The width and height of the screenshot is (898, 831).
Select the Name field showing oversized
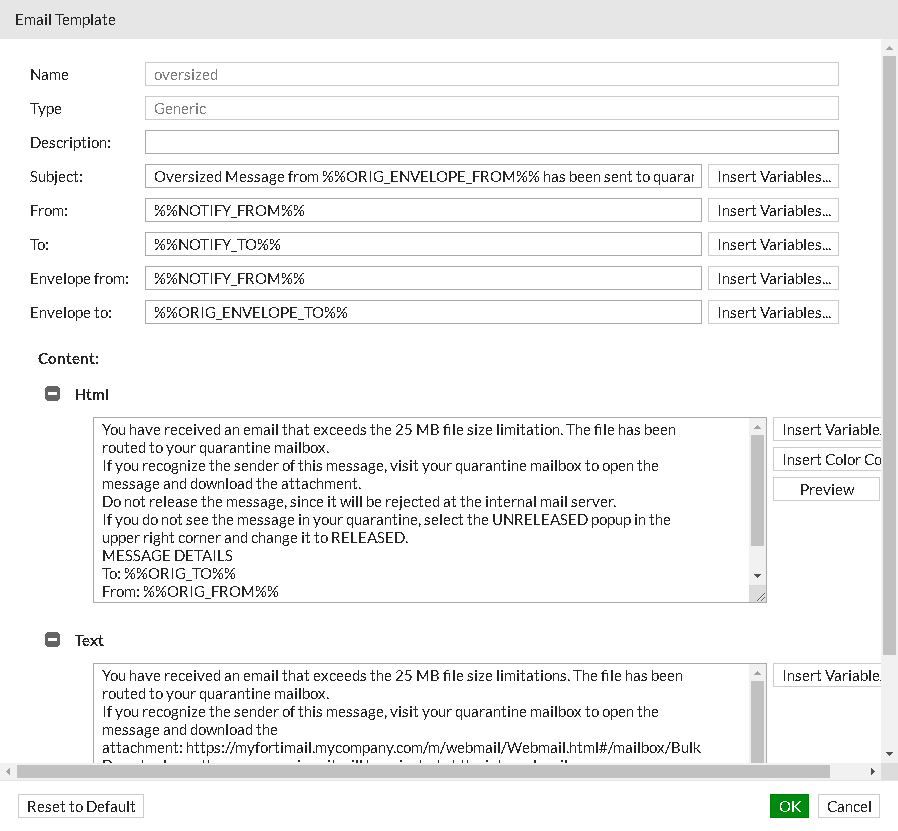(x=492, y=74)
